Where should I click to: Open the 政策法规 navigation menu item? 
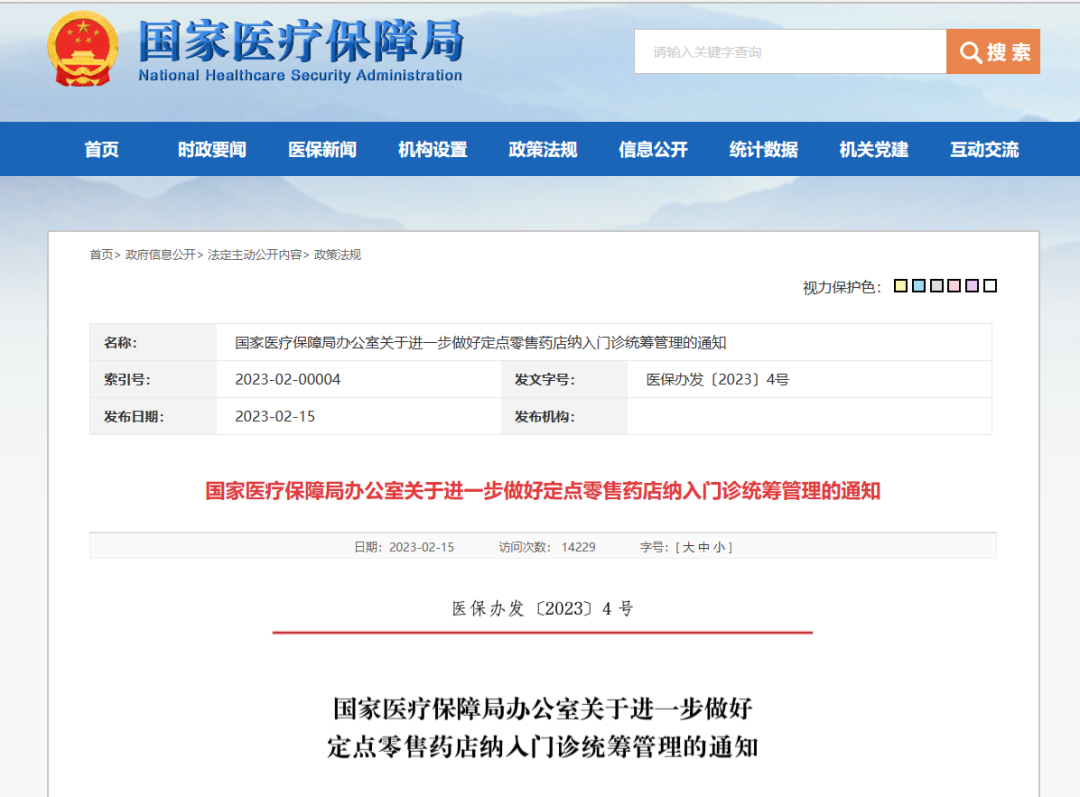point(543,149)
